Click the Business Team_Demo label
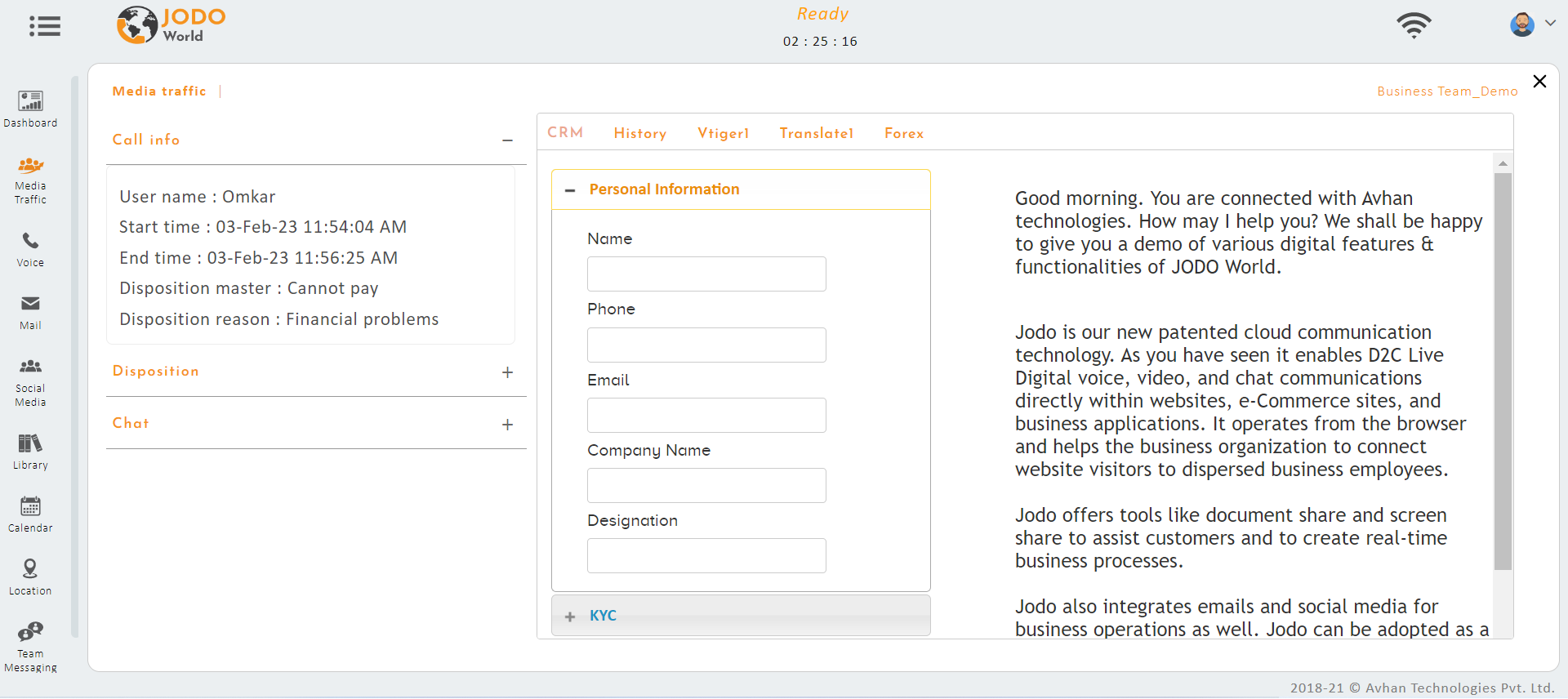This screenshot has height=699, width=1568. [x=1447, y=91]
